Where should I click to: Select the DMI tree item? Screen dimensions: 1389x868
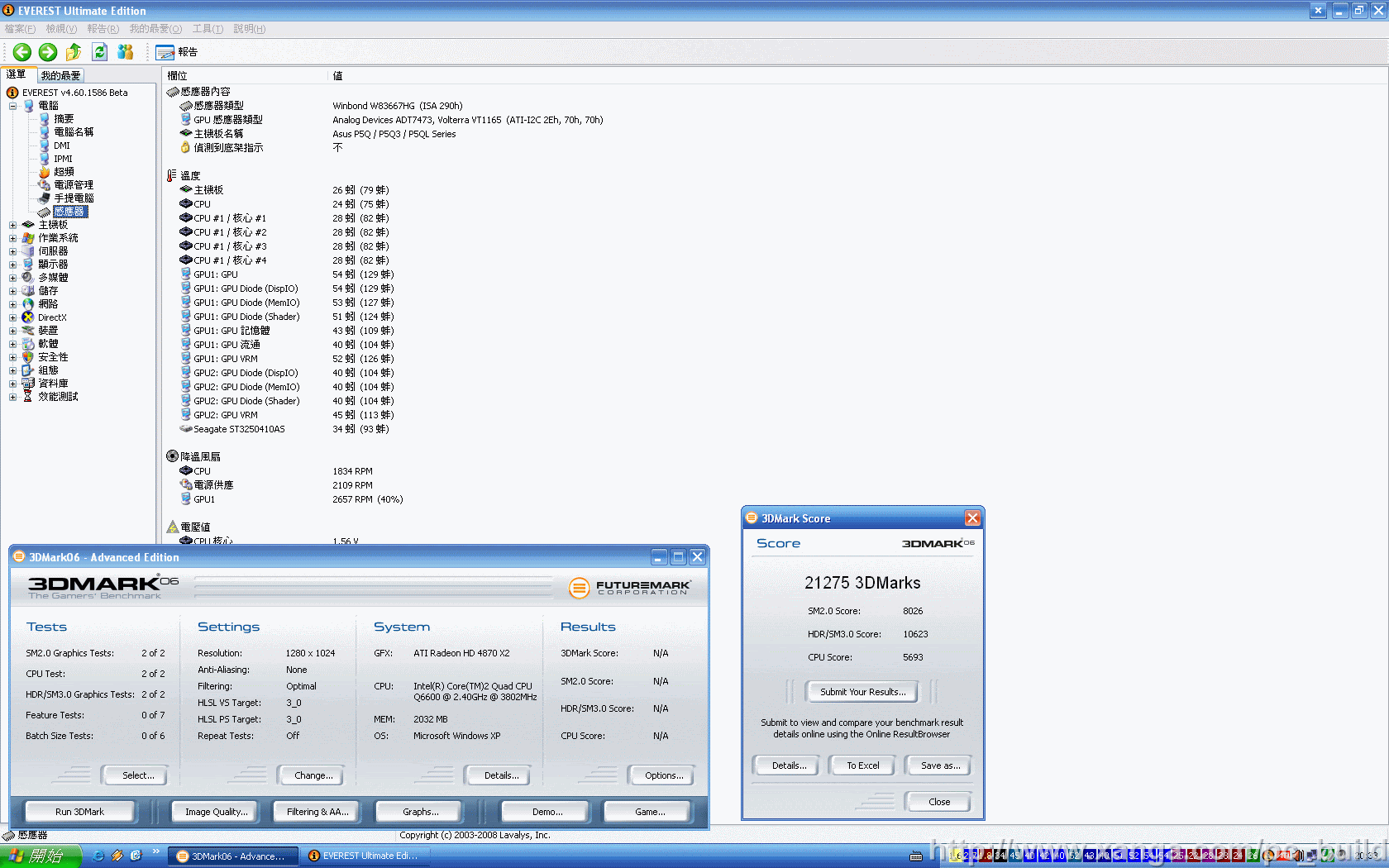click(62, 145)
